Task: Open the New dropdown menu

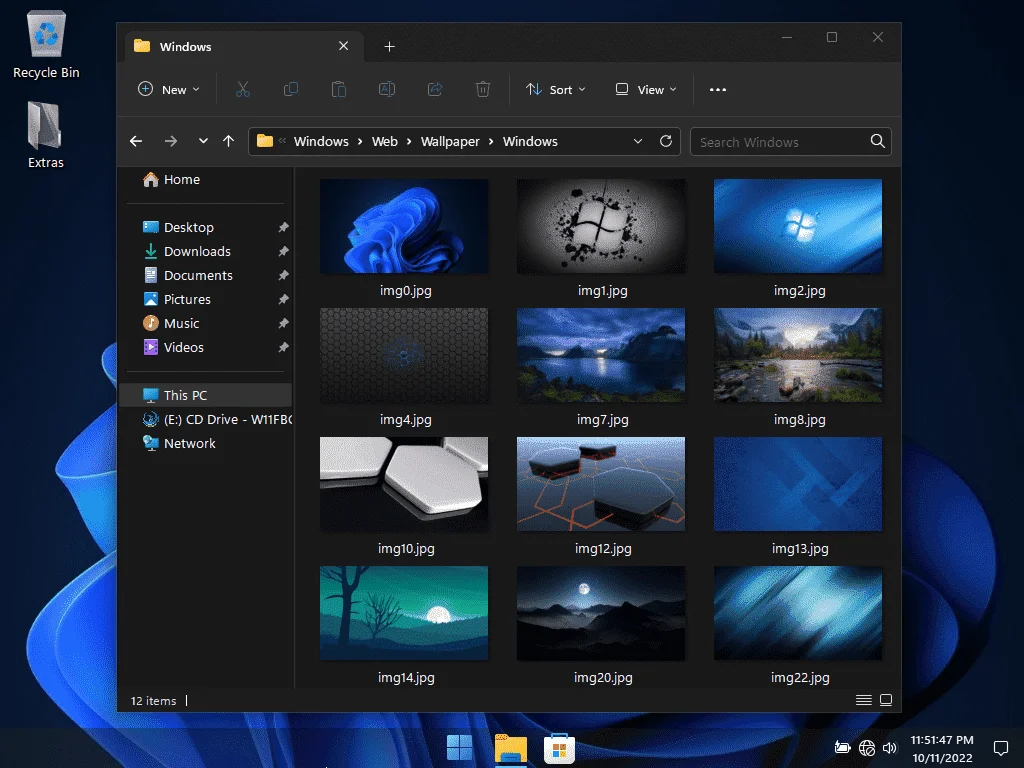Action: (168, 89)
